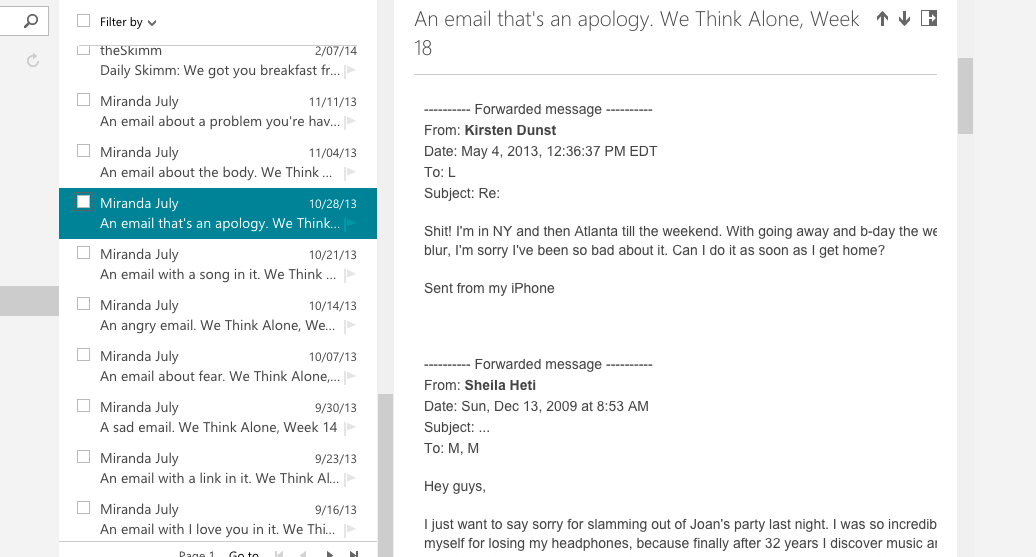Tick checkbox for 'An email with a song' message
The width and height of the screenshot is (1036, 557).
[x=83, y=253]
